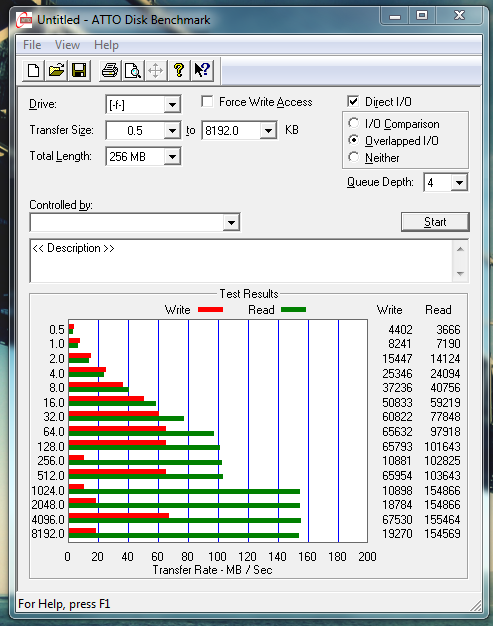This screenshot has height=626, width=493.
Task: Click the 'For Help, press F1' status text
Action: click(64, 604)
